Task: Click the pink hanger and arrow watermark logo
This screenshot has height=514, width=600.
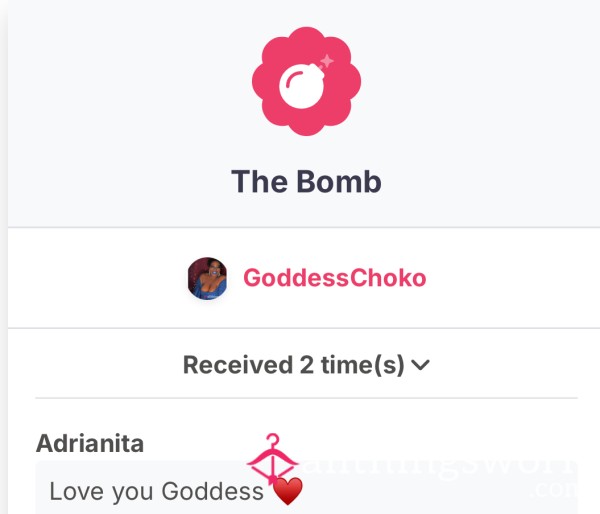Action: [x=272, y=459]
